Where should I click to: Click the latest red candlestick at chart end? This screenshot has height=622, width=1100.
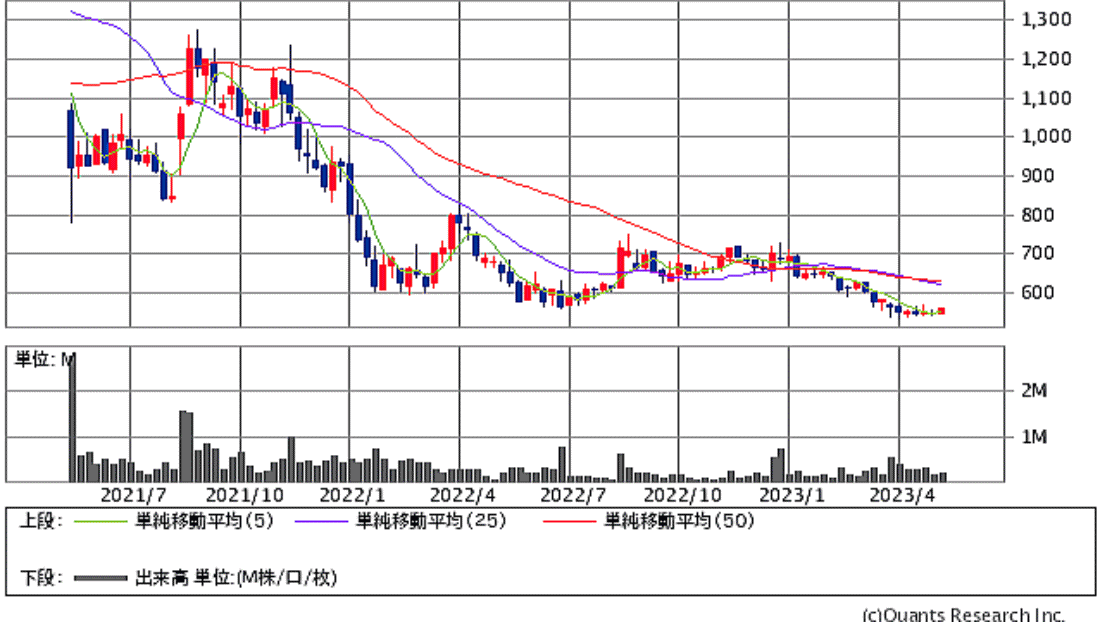(941, 311)
